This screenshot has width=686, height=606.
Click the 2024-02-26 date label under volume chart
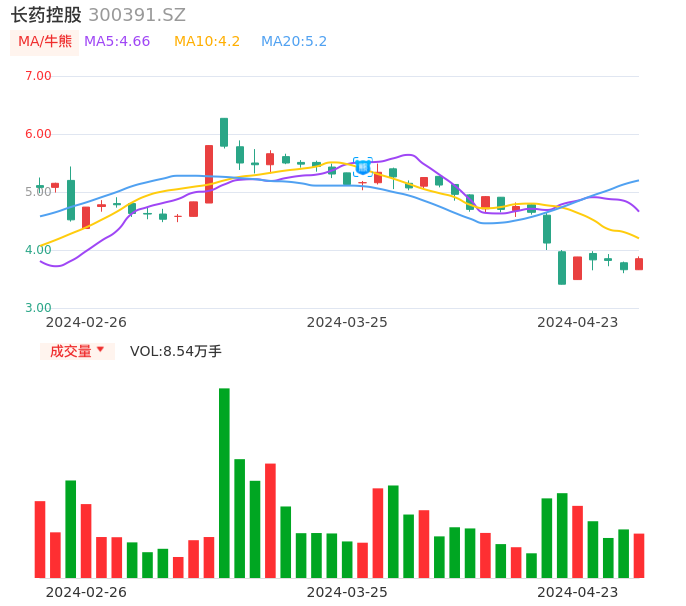click(x=86, y=592)
